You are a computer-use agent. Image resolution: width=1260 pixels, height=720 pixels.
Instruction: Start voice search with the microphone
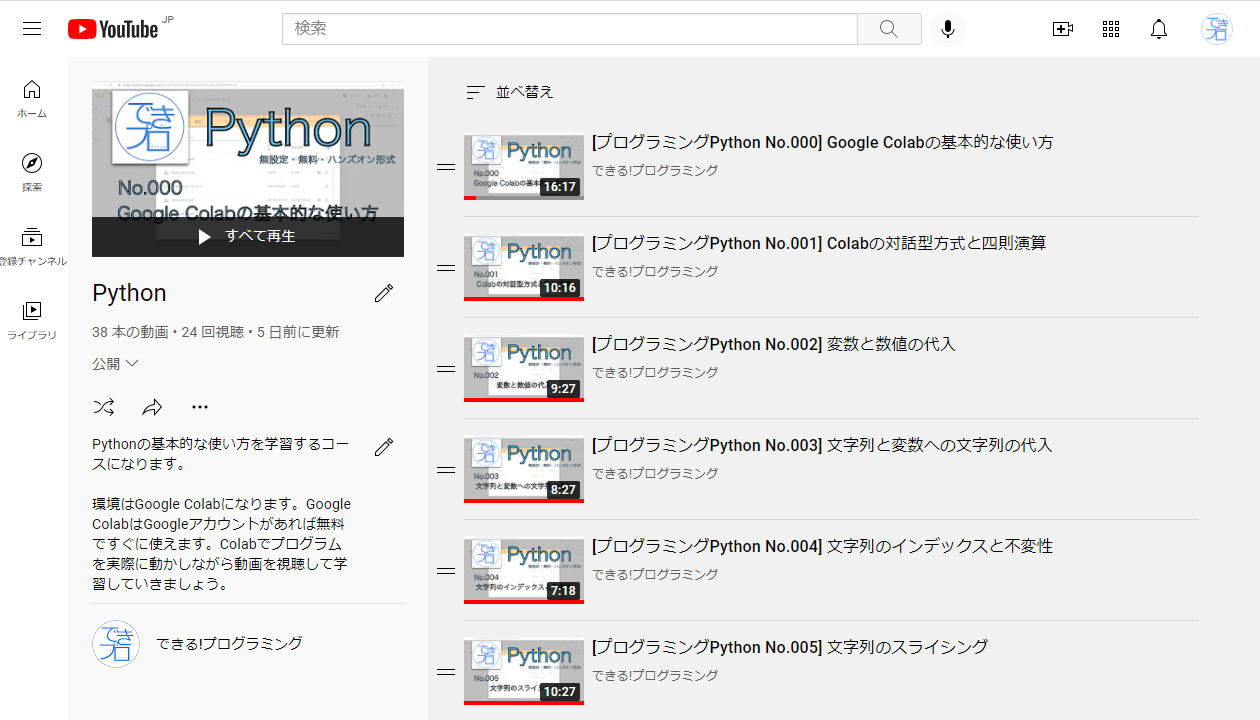[948, 29]
